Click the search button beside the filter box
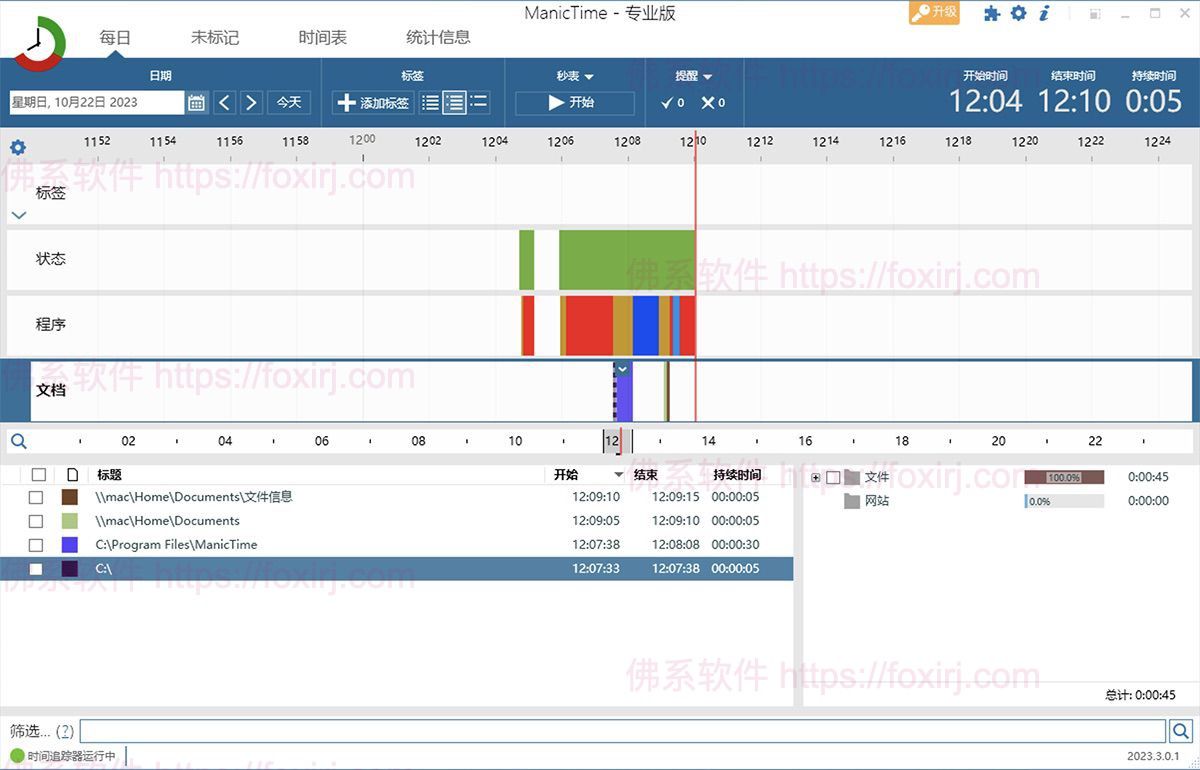 point(1180,731)
